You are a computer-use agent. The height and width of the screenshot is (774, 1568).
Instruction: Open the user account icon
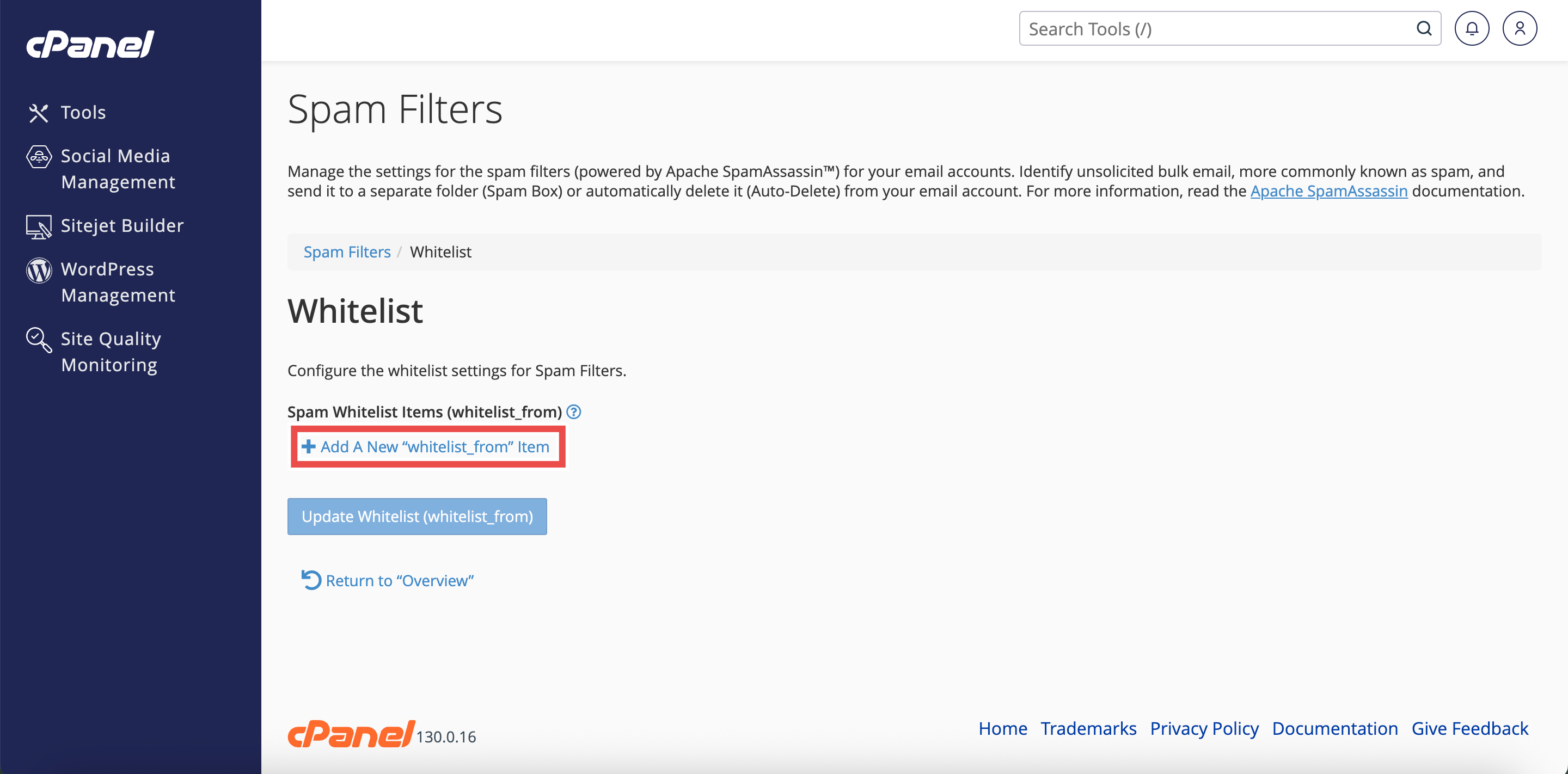pyautogui.click(x=1520, y=29)
